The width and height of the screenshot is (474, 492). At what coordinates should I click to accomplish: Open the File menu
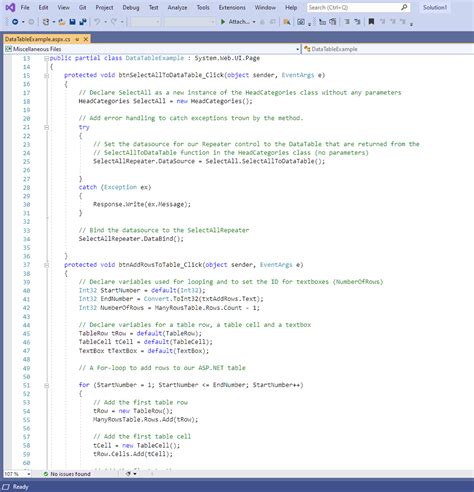[25, 7]
